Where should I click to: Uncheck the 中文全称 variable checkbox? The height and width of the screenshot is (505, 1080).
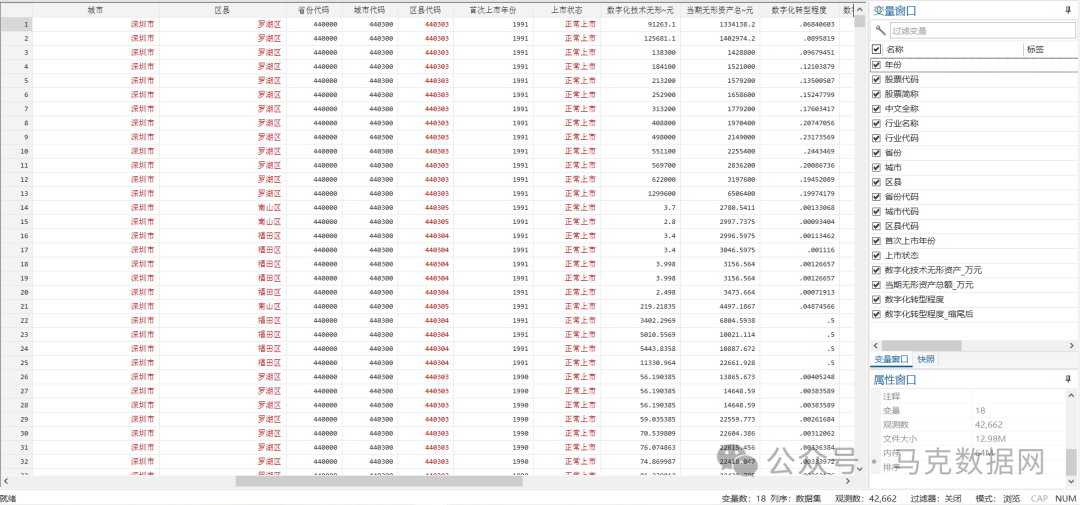point(877,109)
